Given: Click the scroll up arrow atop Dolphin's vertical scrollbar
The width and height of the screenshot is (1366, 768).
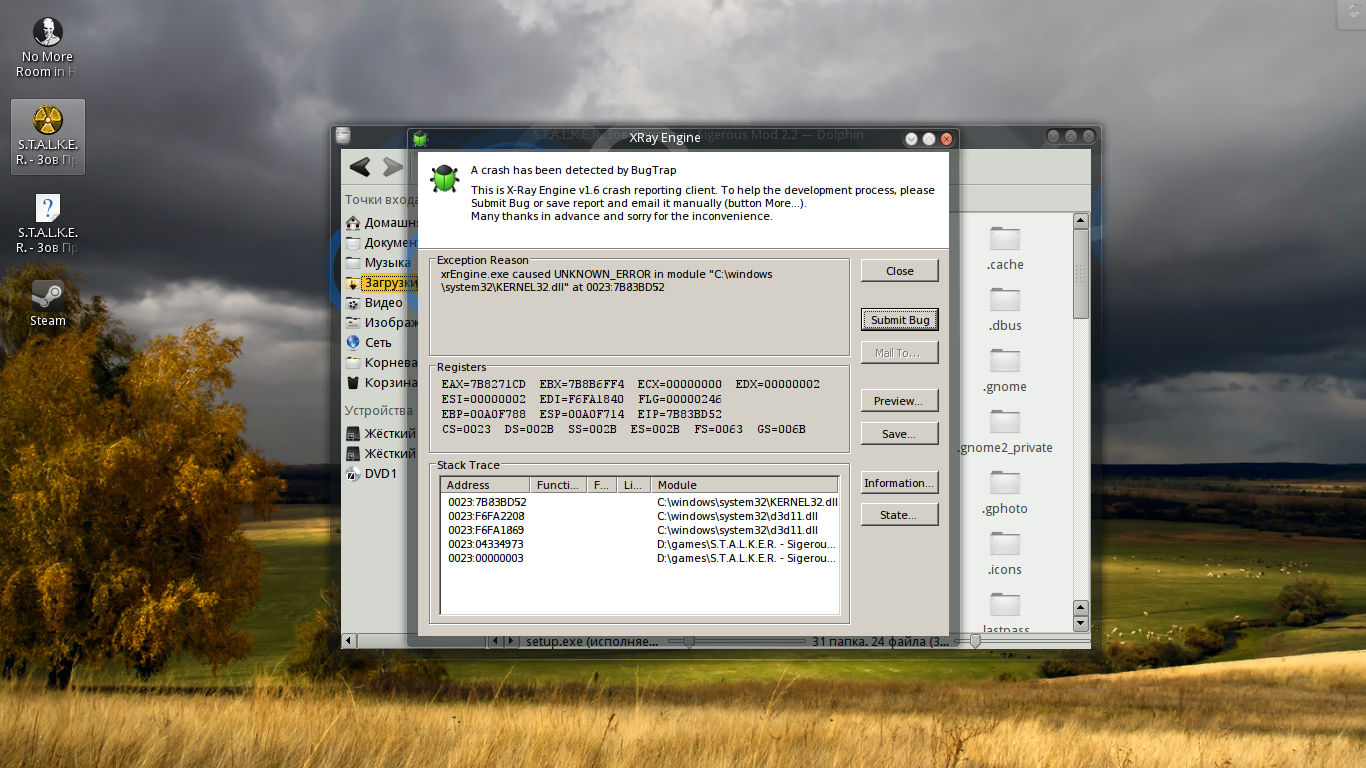Looking at the screenshot, I should coord(1080,220).
